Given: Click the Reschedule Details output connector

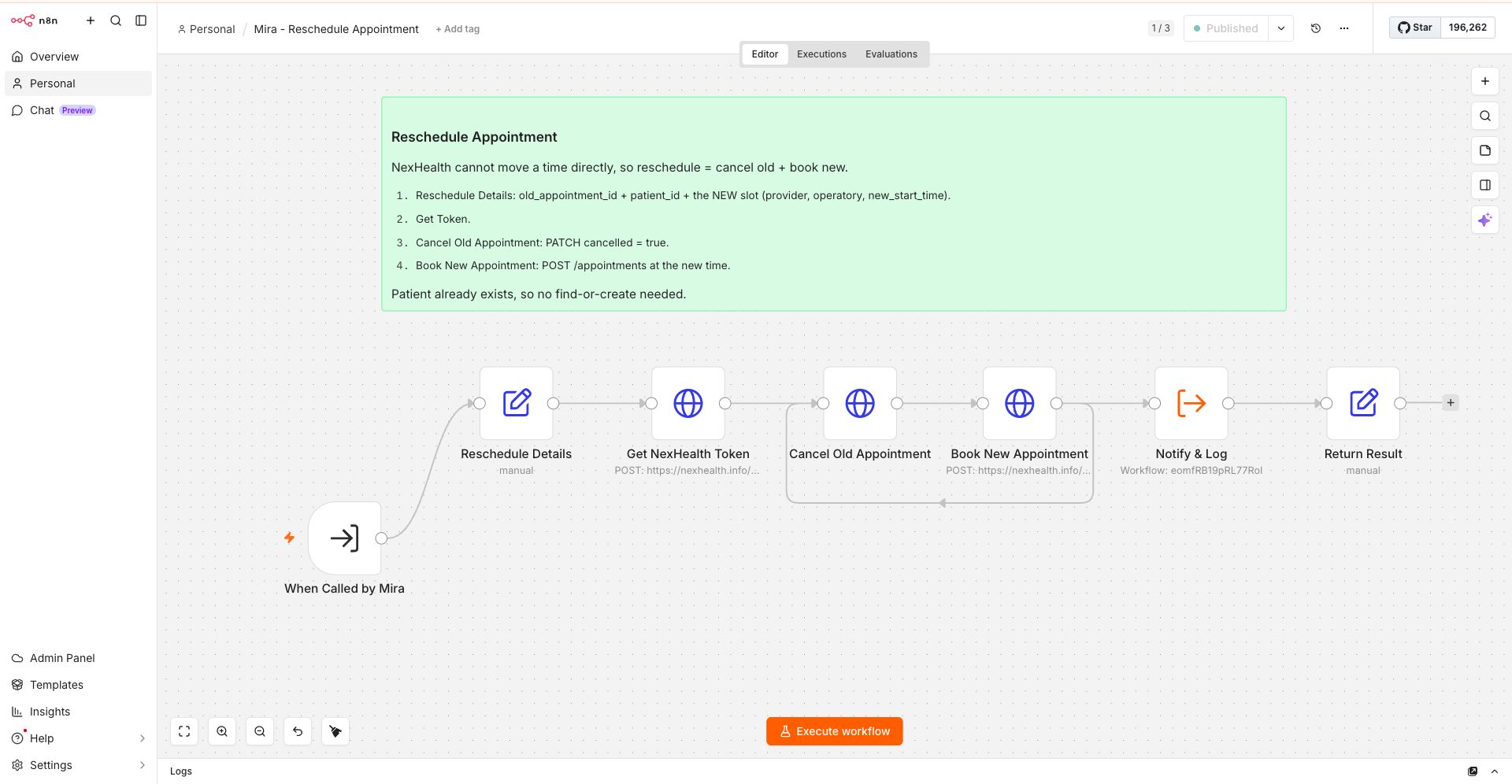Looking at the screenshot, I should pos(554,403).
